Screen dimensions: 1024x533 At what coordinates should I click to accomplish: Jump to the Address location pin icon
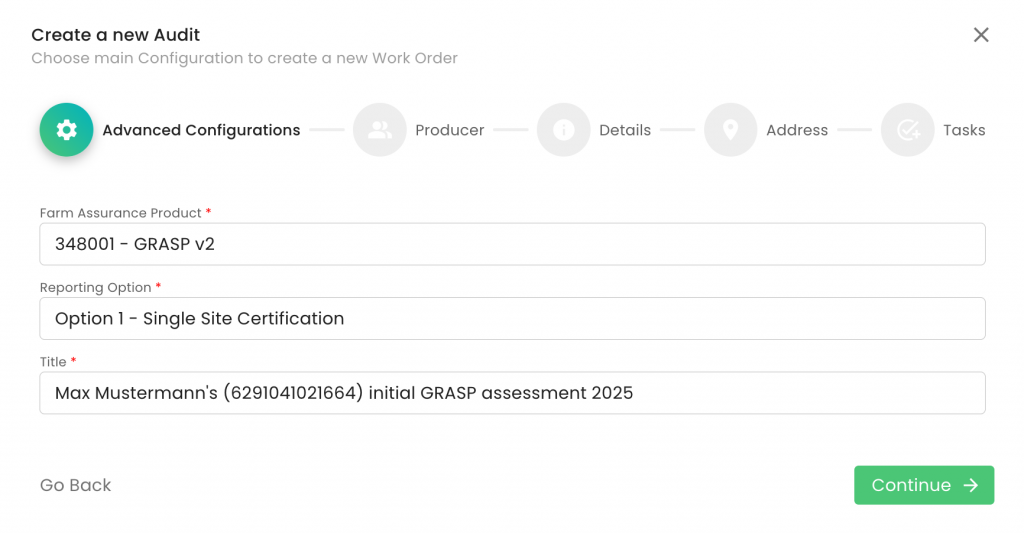[731, 130]
